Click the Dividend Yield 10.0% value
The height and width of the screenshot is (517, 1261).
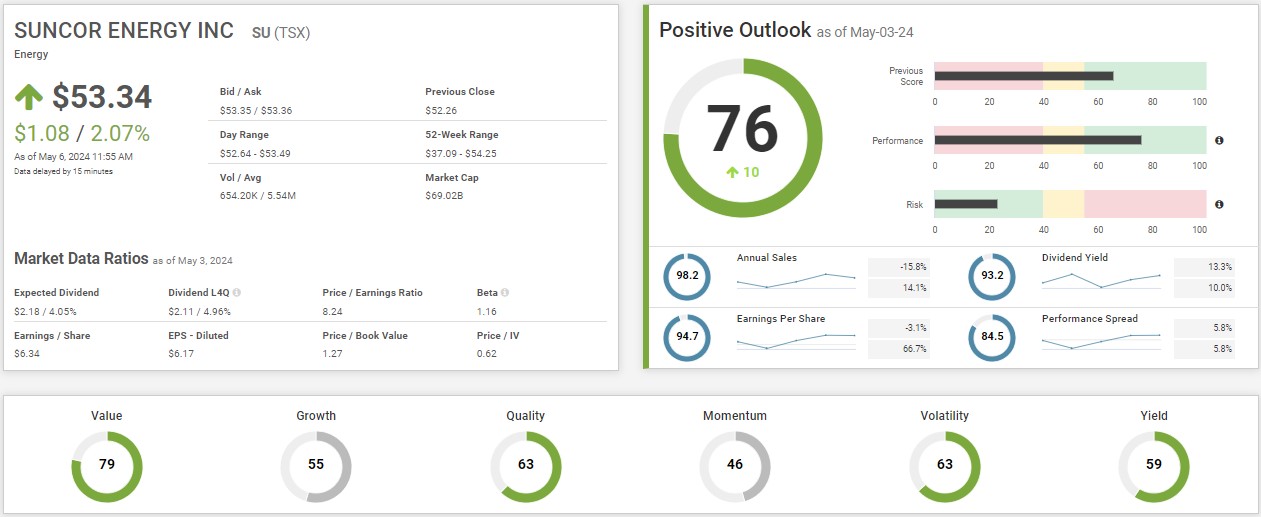(x=1204, y=288)
